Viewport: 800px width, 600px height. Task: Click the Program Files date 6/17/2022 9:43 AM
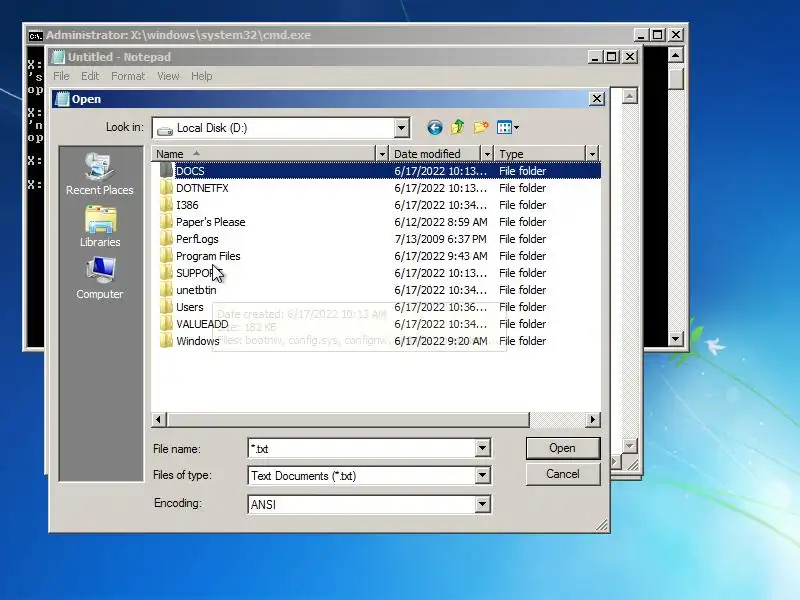pos(441,256)
